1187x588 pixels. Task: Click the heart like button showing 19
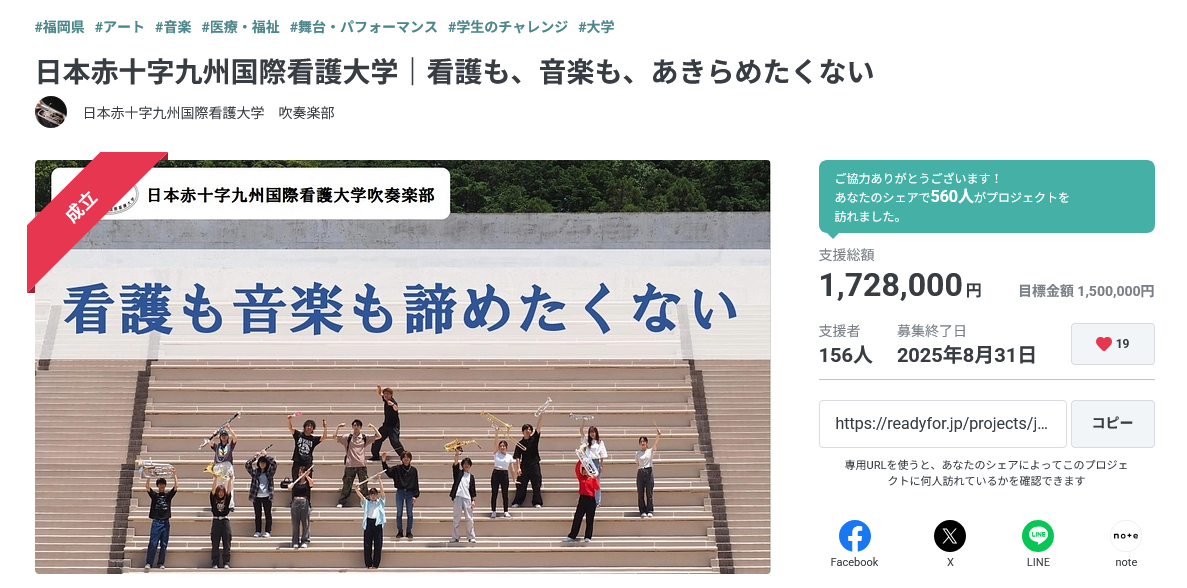(x=1112, y=344)
